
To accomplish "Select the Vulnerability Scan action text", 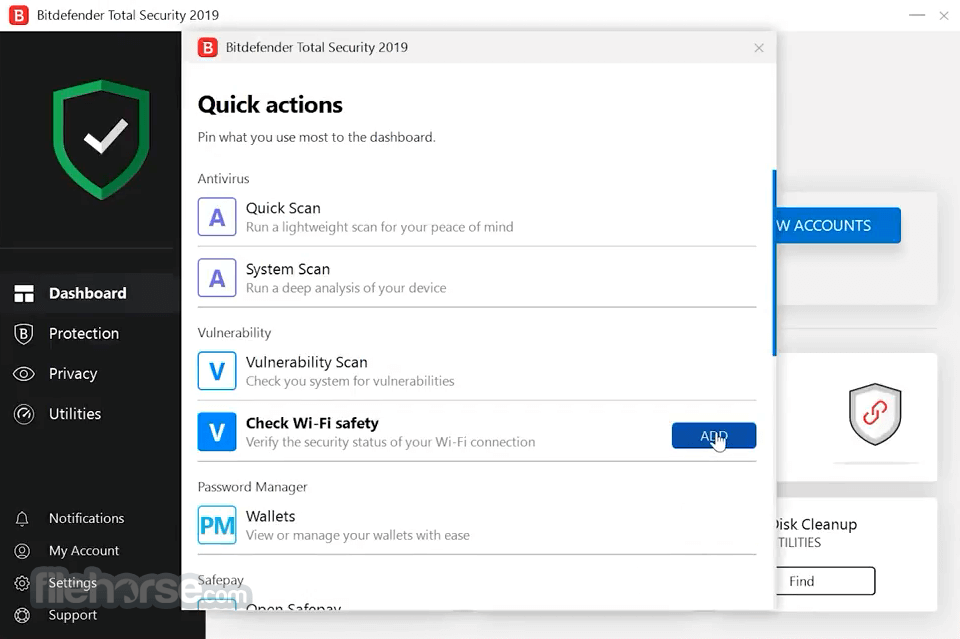I will [307, 362].
